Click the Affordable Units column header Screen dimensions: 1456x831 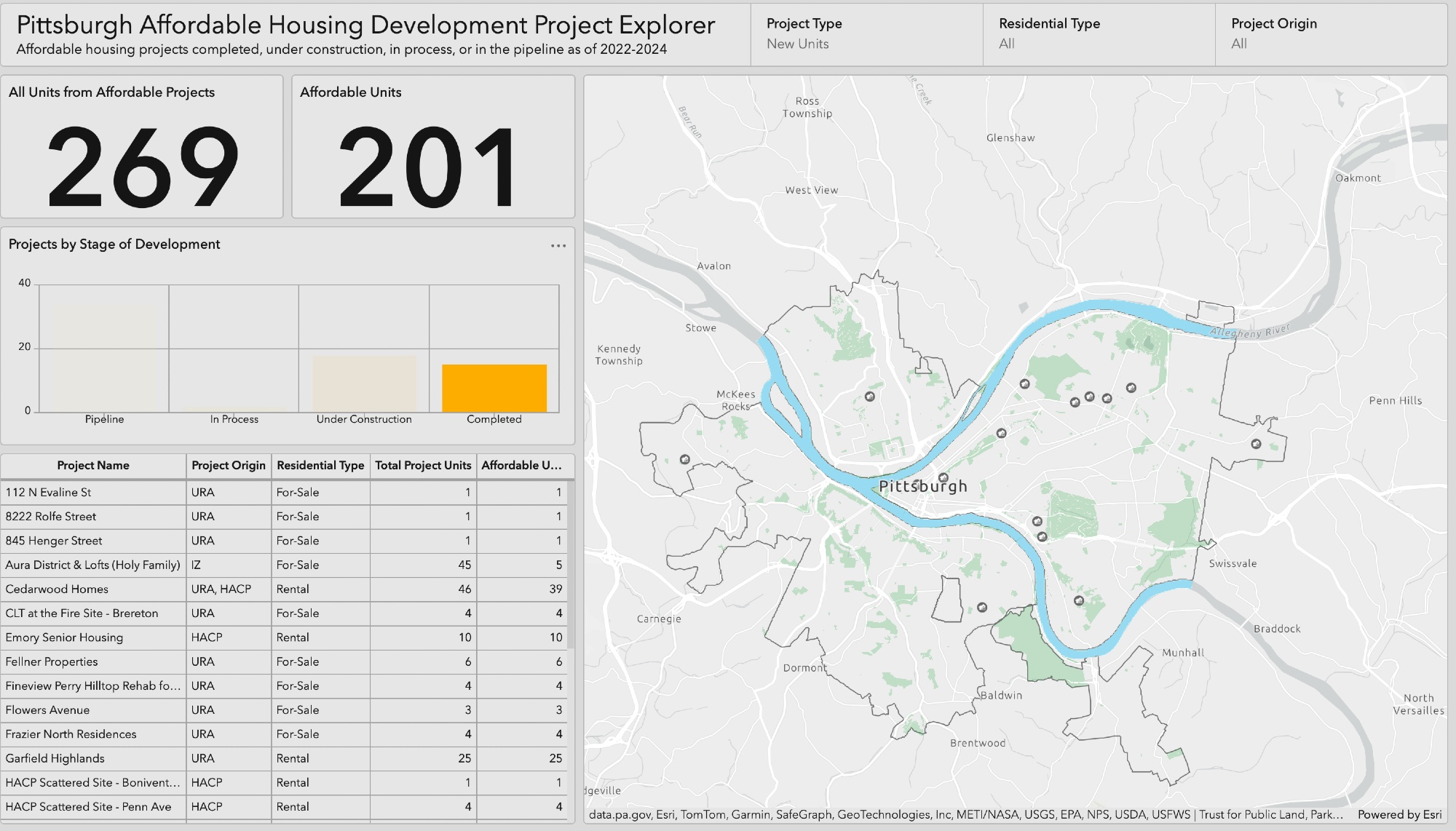coord(521,466)
